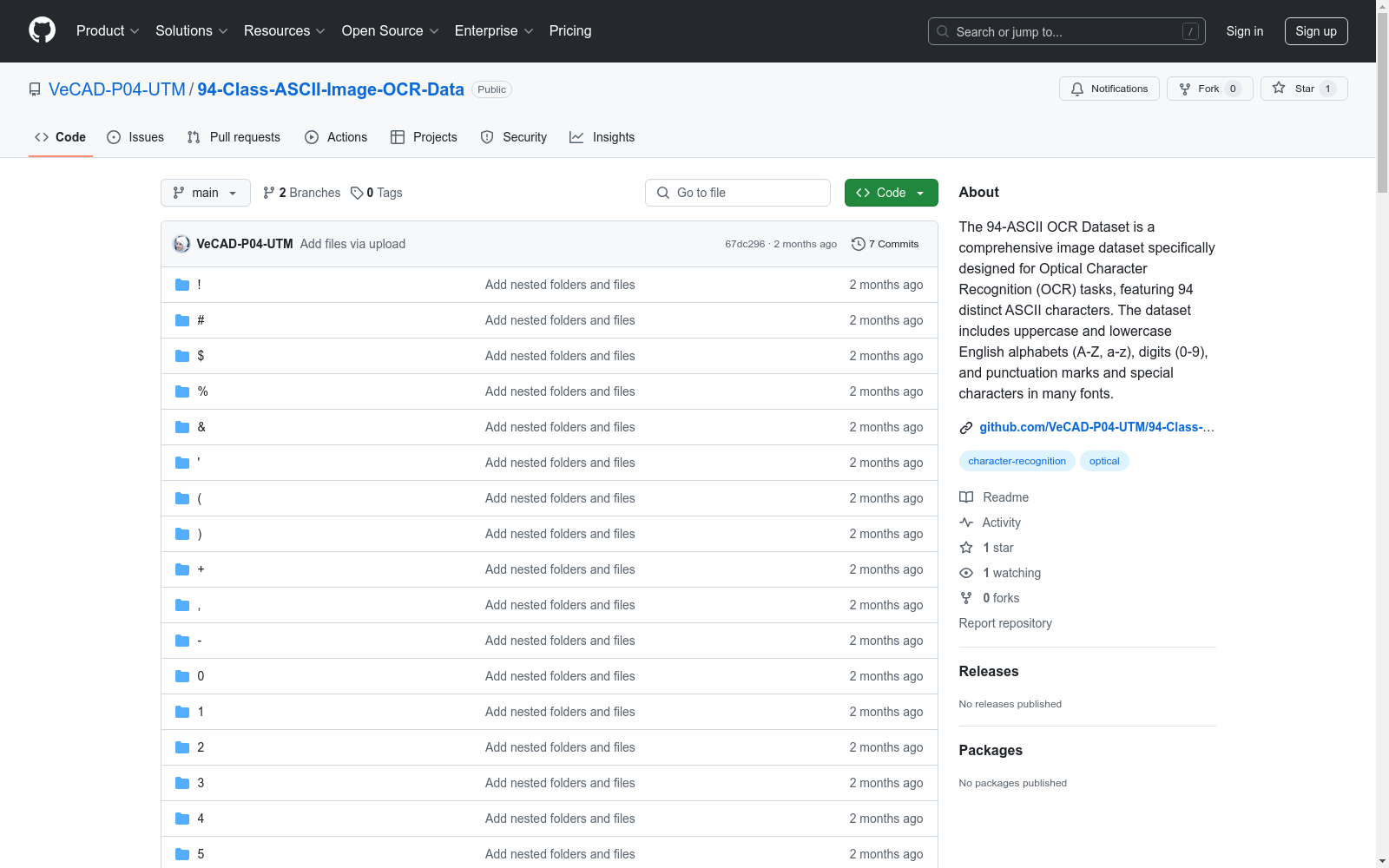Screen dimensions: 1389x868
Task: Switch to the Insights tab
Action: tap(602, 137)
